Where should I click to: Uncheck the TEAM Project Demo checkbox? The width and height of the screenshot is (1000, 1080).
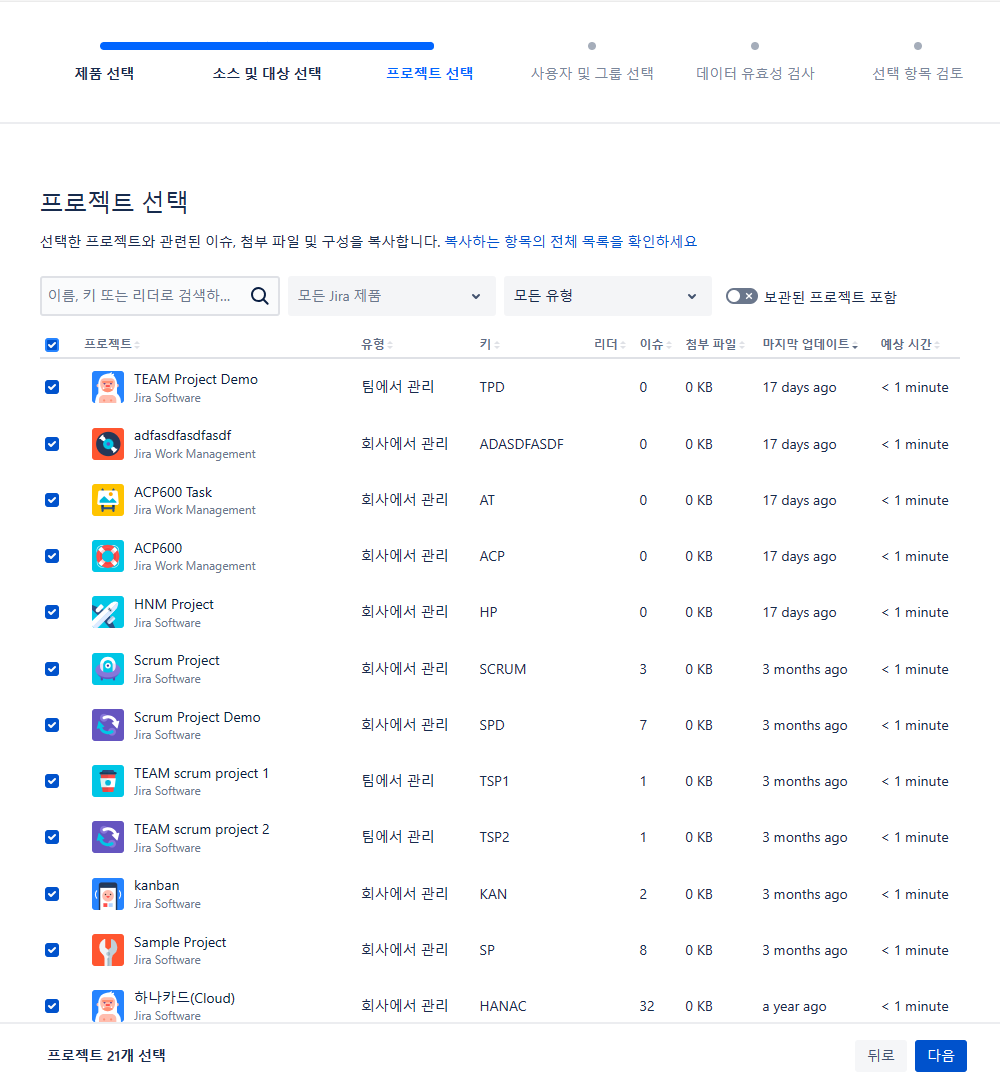coord(52,387)
